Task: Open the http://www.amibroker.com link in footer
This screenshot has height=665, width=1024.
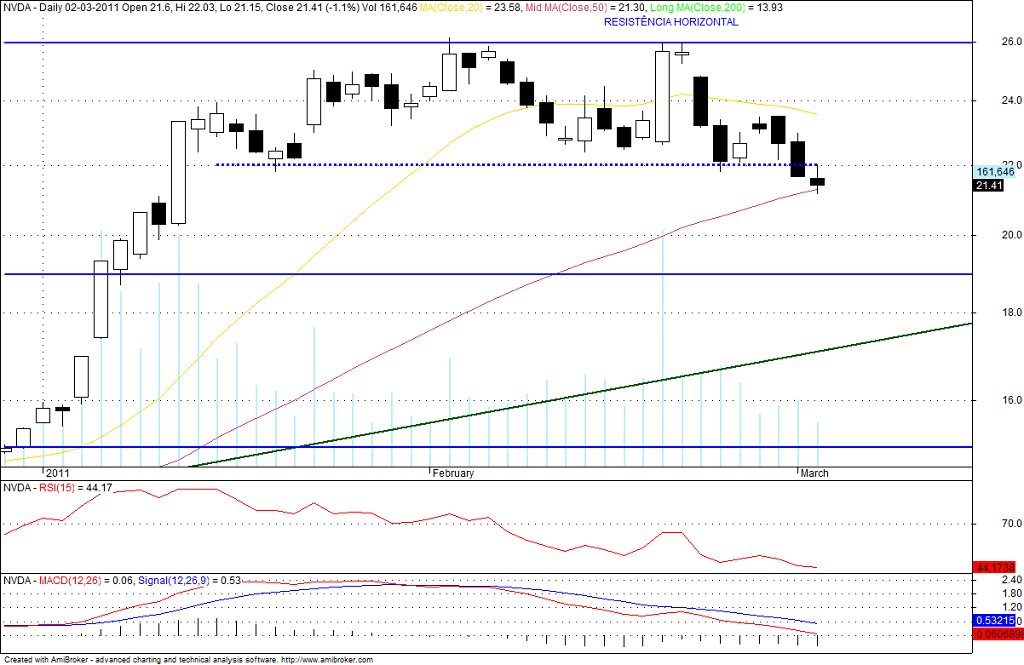Action: click(x=327, y=660)
